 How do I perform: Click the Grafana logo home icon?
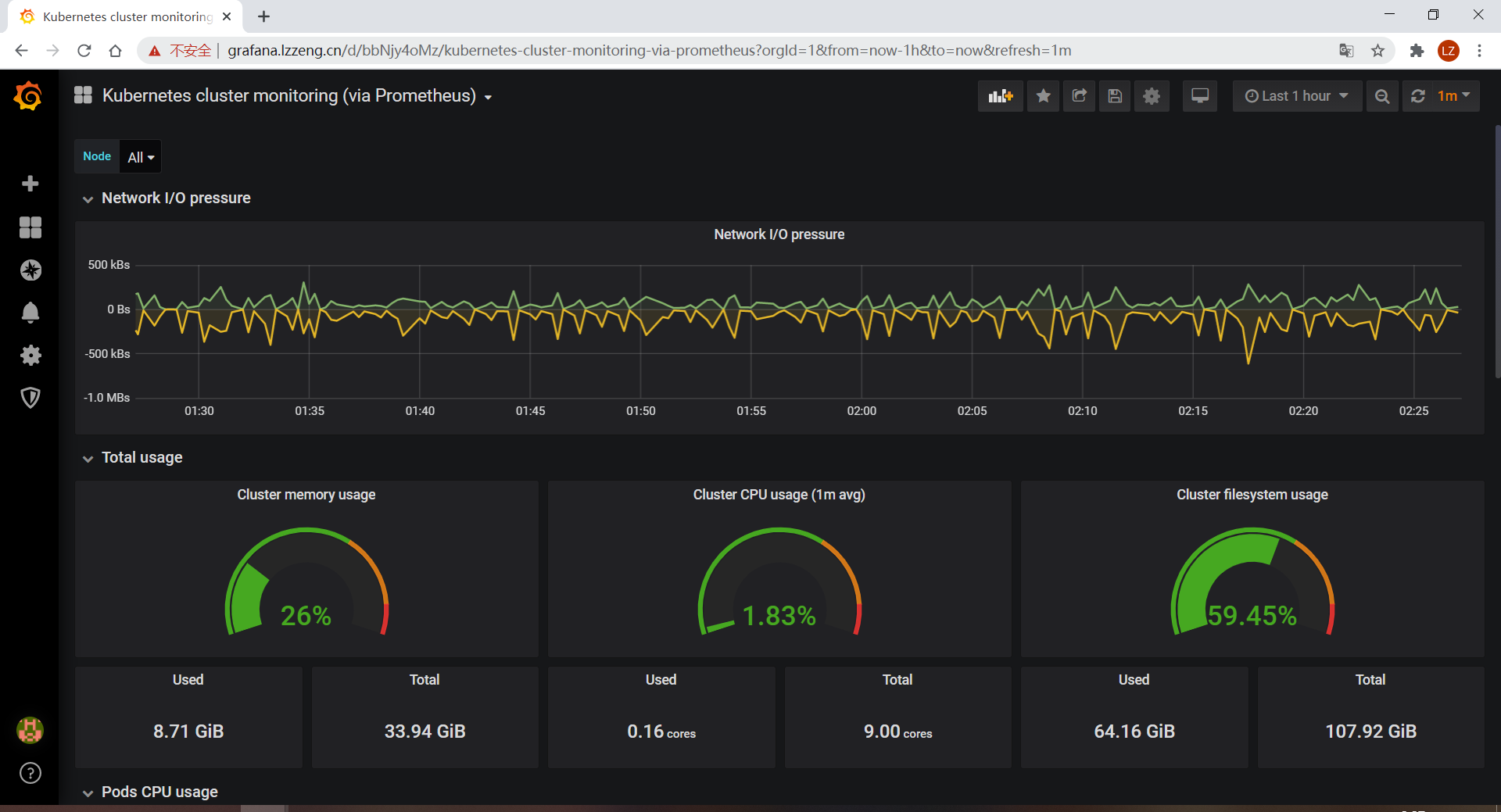click(x=28, y=96)
